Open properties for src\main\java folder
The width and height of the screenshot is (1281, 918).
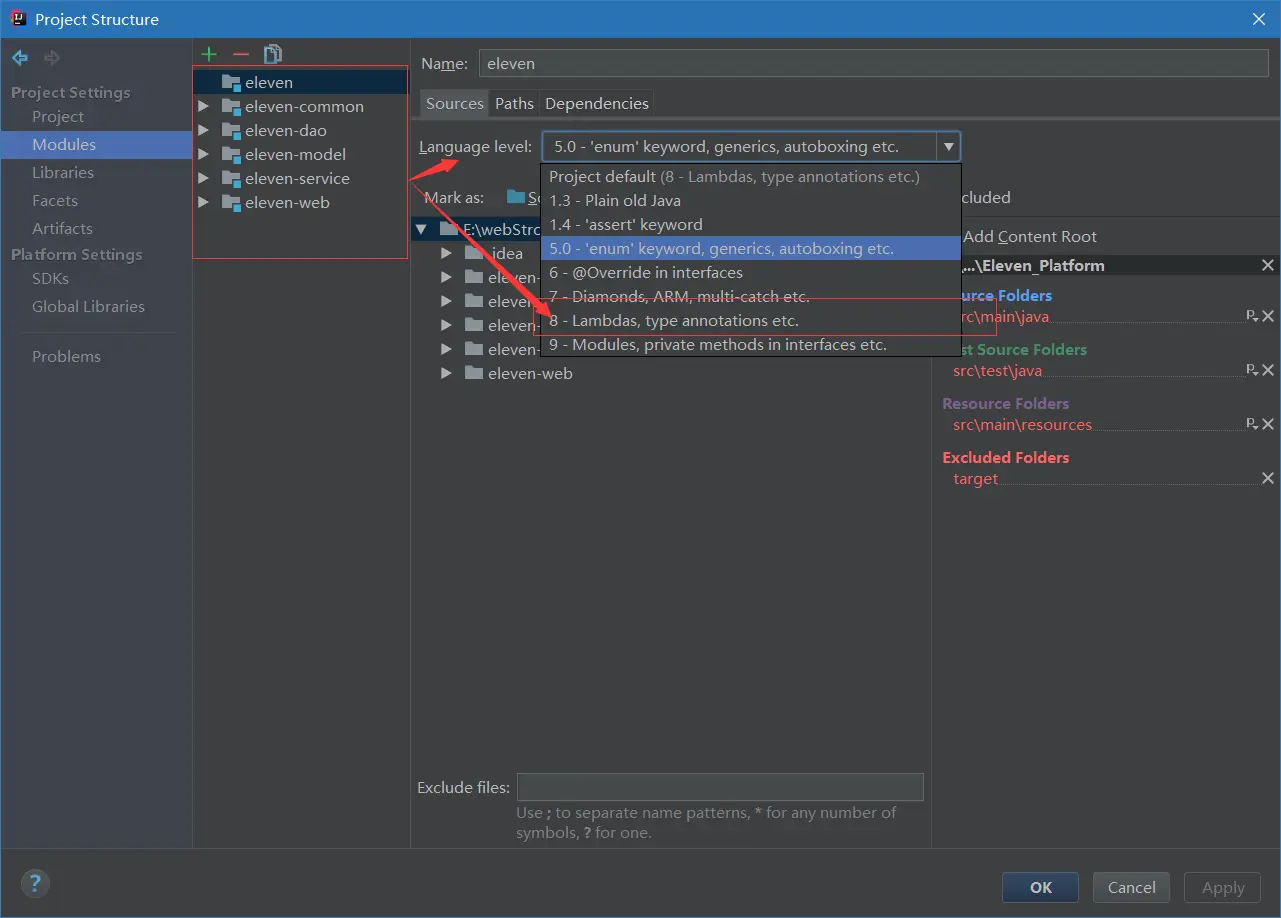(x=1251, y=316)
